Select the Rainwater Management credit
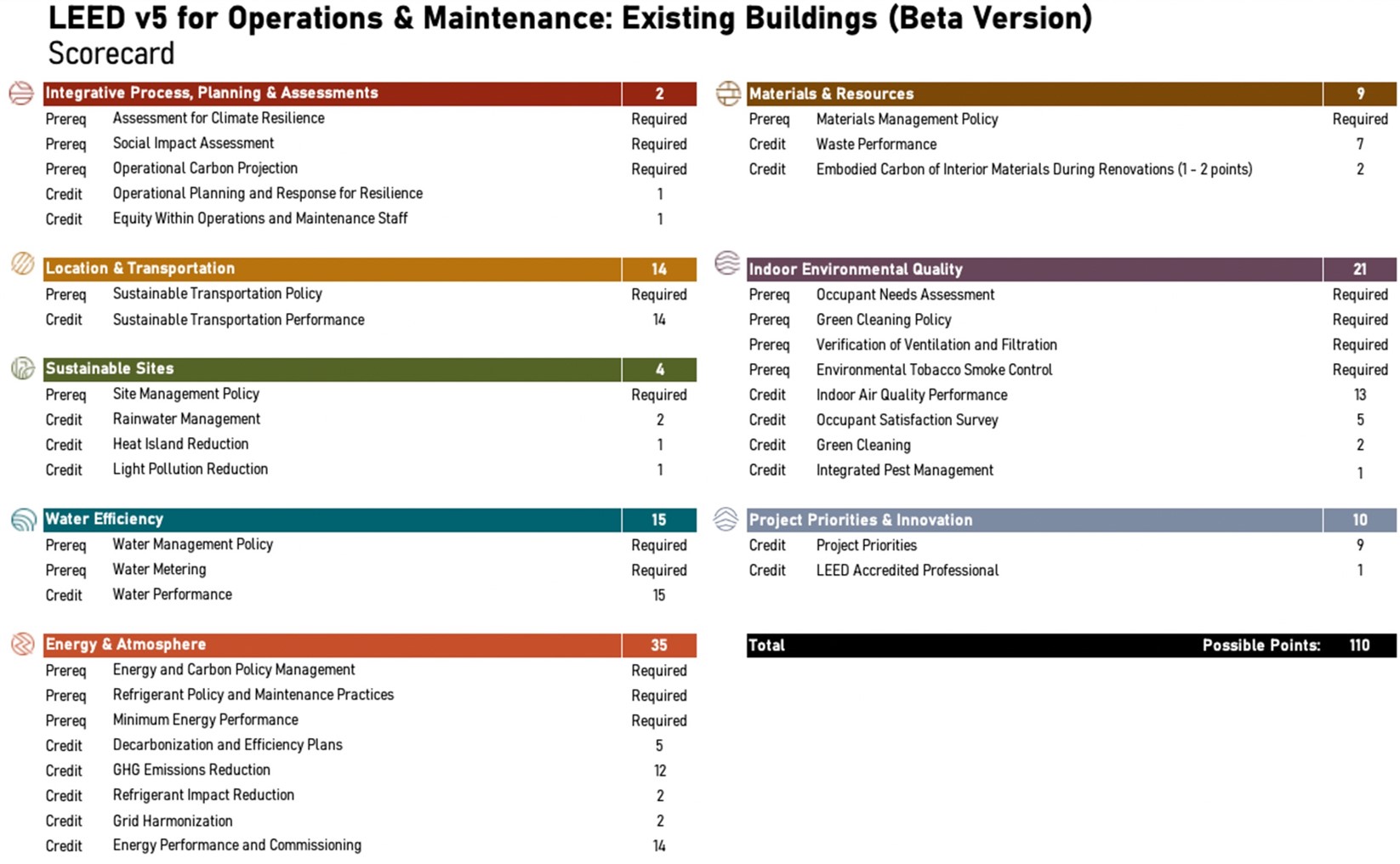Screen dimensions: 1400x864 coord(186,419)
